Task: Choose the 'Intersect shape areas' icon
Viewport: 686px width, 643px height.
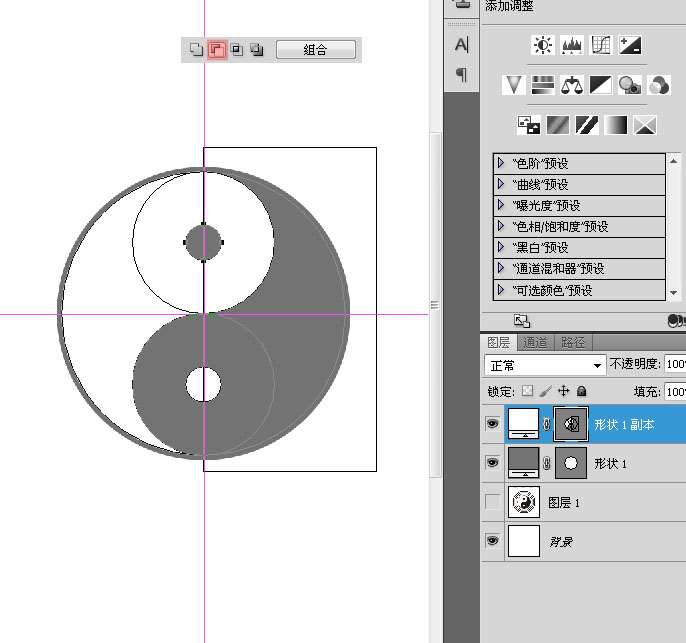Action: click(237, 49)
